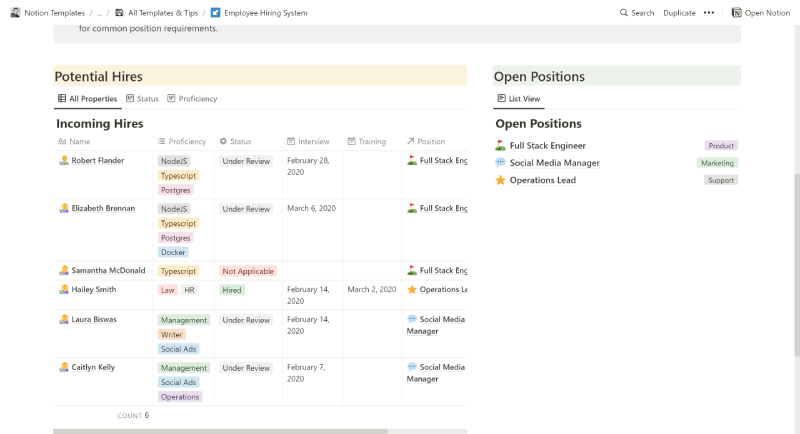Click the Not Applicable status tag
800x434 pixels.
click(x=248, y=271)
